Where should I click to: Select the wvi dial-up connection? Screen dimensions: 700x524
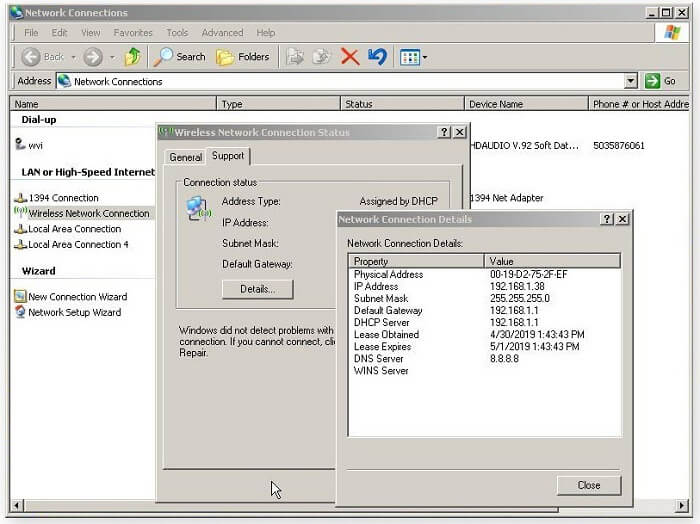[29, 145]
